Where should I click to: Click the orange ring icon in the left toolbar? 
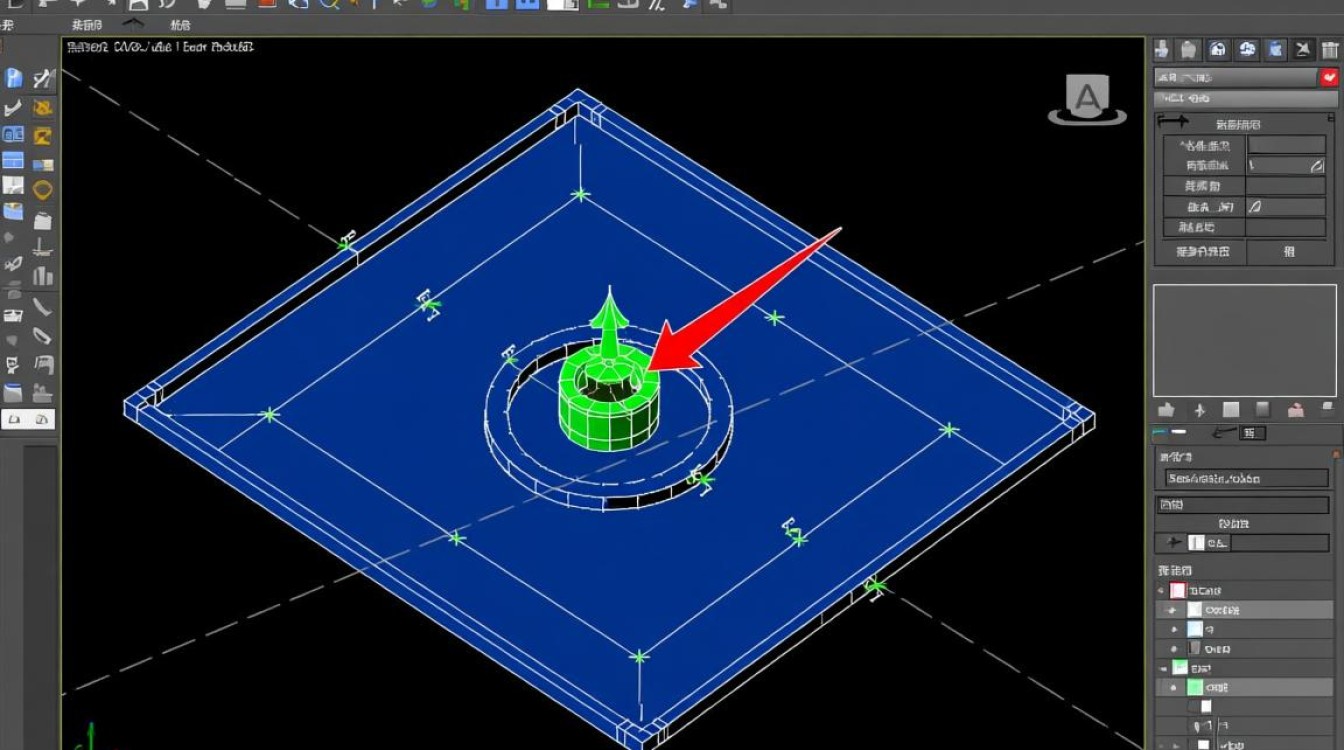pyautogui.click(x=43, y=189)
